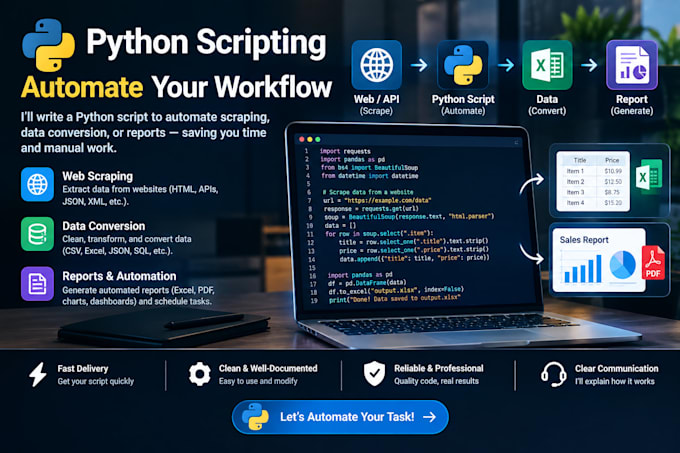The width and height of the screenshot is (680, 453).
Task: Open the Sales Report card
Action: click(609, 260)
